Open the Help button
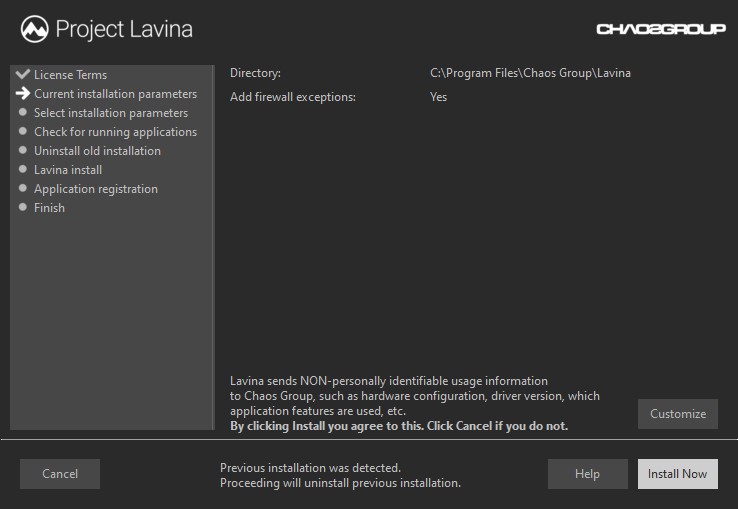 [x=587, y=474]
